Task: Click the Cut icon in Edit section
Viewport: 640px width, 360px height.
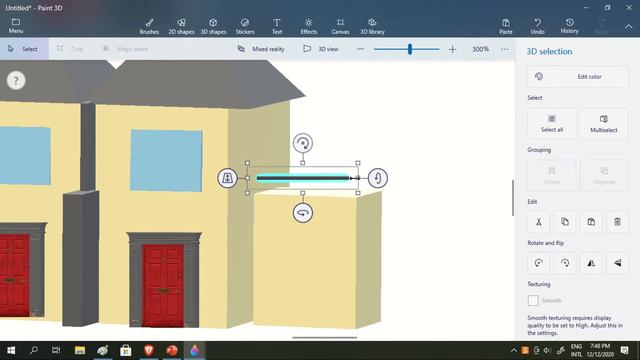Action: point(539,222)
